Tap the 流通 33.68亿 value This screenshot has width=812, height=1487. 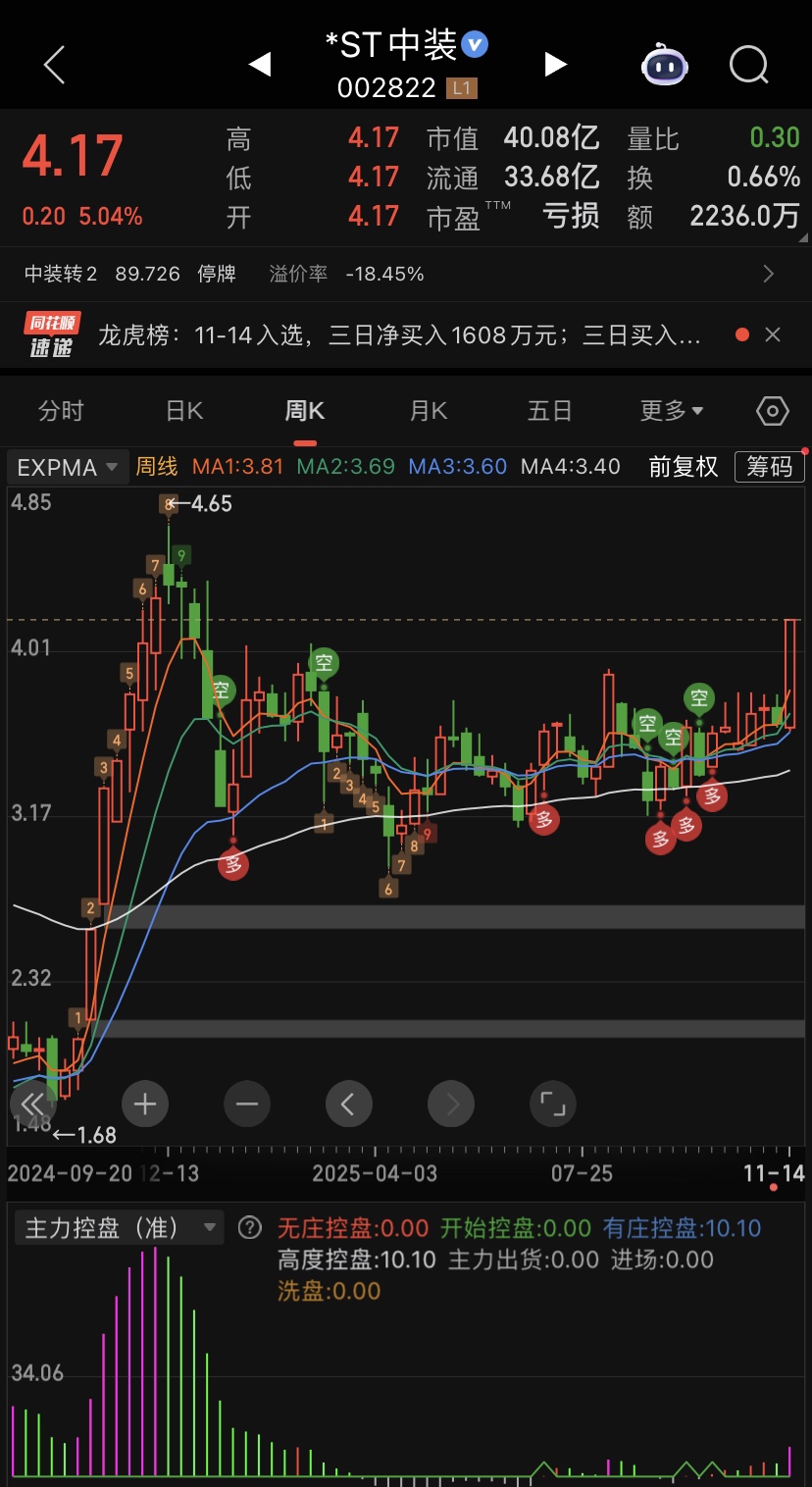[551, 178]
